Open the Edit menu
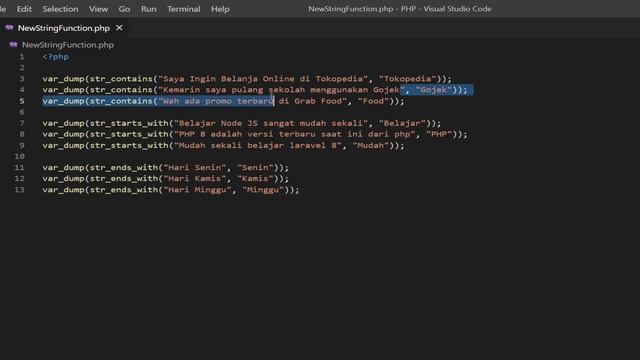This screenshot has width=640, height=360. (24, 9)
